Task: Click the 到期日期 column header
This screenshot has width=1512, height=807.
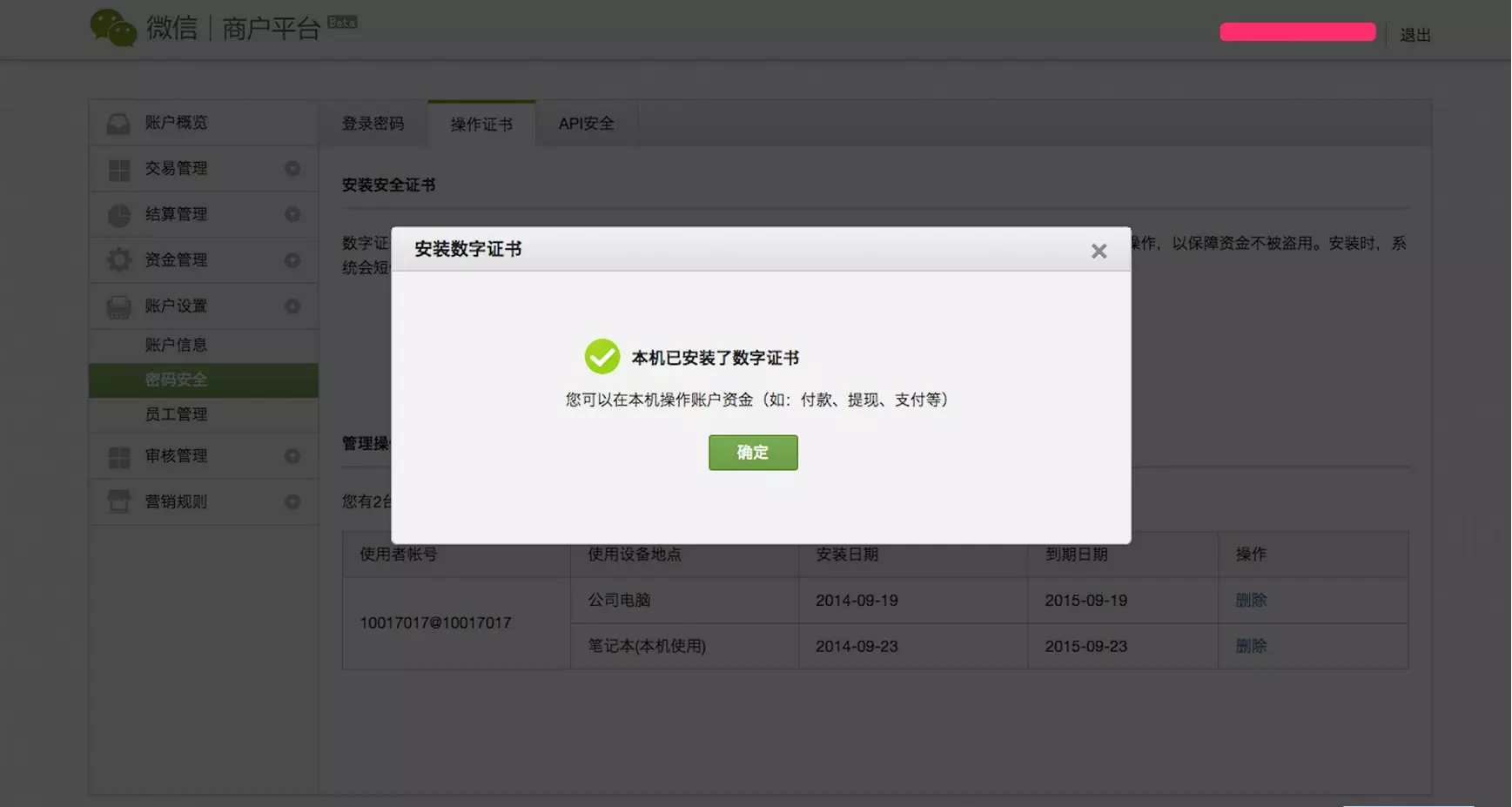Action: pyautogui.click(x=1076, y=555)
